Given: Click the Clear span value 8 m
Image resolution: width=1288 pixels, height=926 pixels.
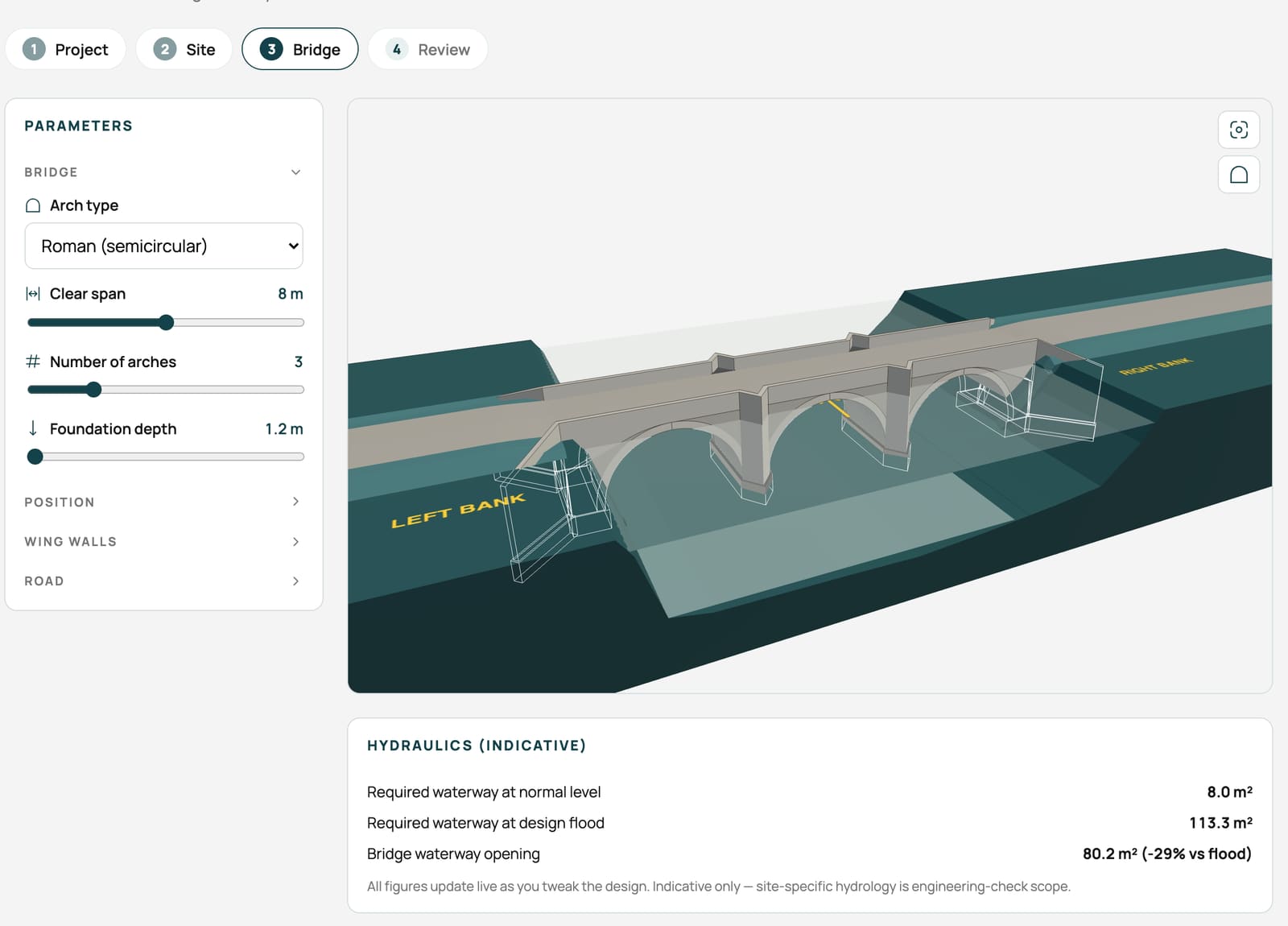Looking at the screenshot, I should point(291,294).
